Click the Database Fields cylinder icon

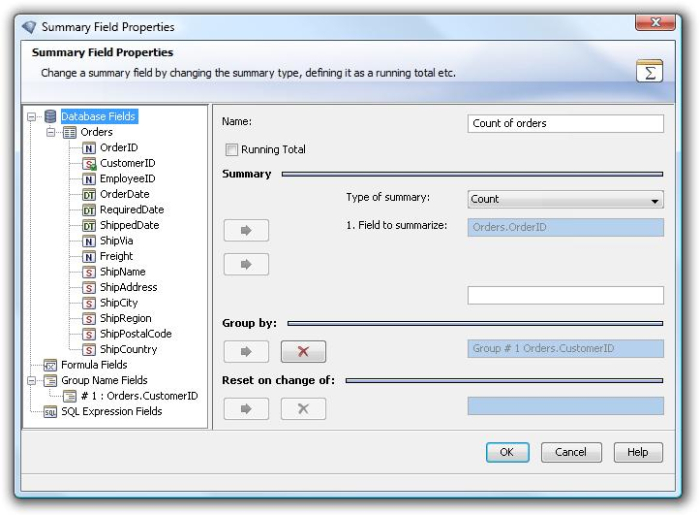point(50,116)
